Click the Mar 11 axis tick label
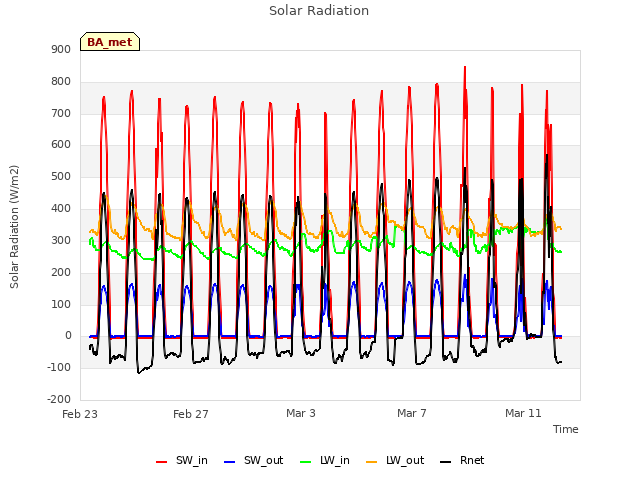This screenshot has width=640, height=480. pyautogui.click(x=523, y=413)
